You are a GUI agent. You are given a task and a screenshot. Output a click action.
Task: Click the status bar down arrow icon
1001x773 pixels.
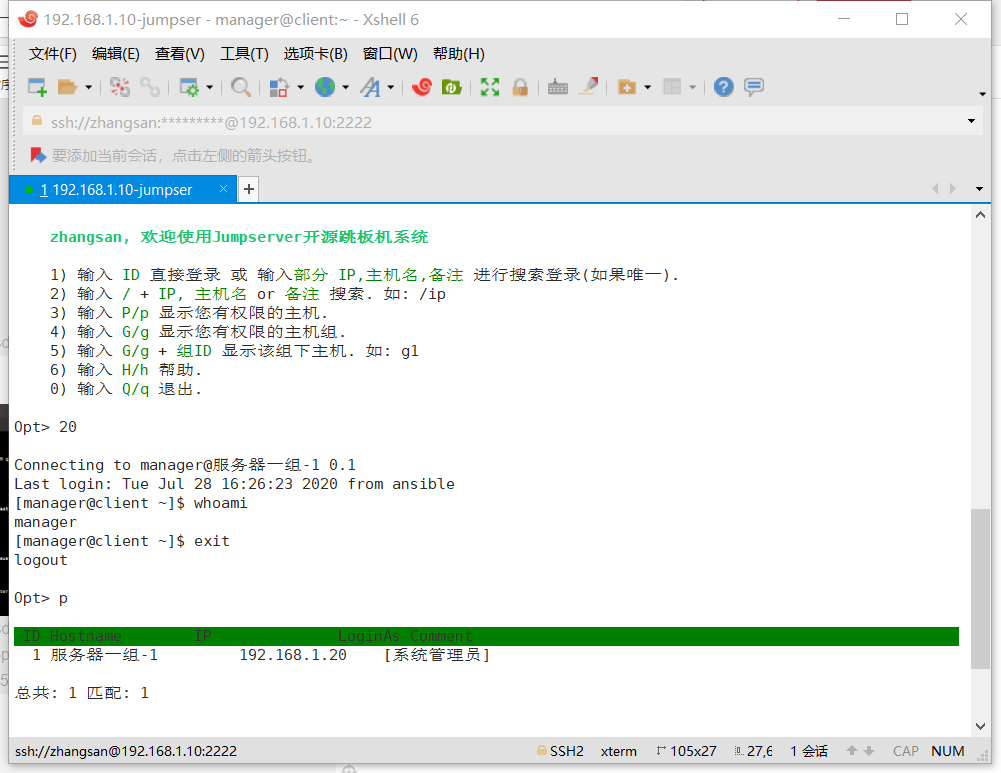point(869,751)
